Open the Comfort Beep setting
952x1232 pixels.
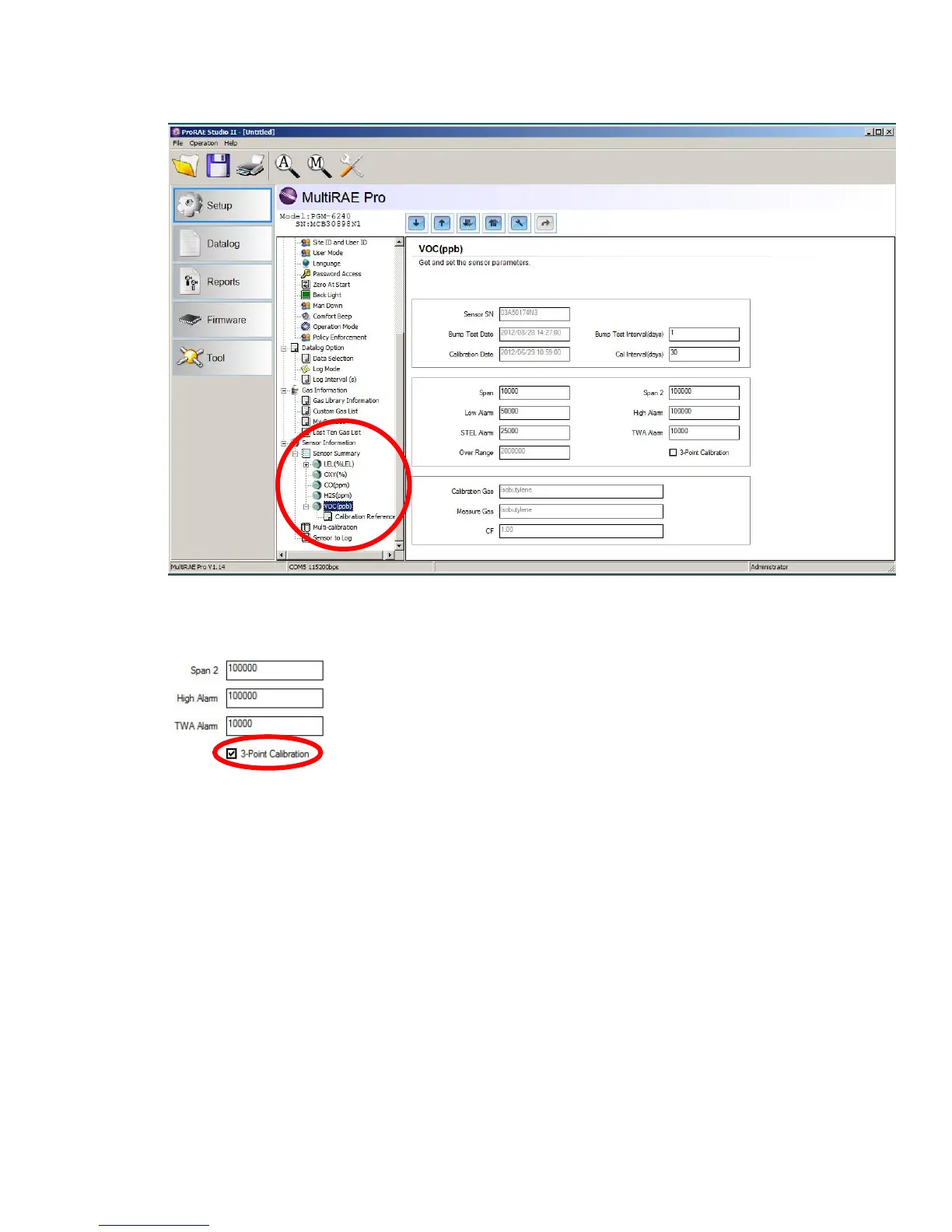[332, 317]
